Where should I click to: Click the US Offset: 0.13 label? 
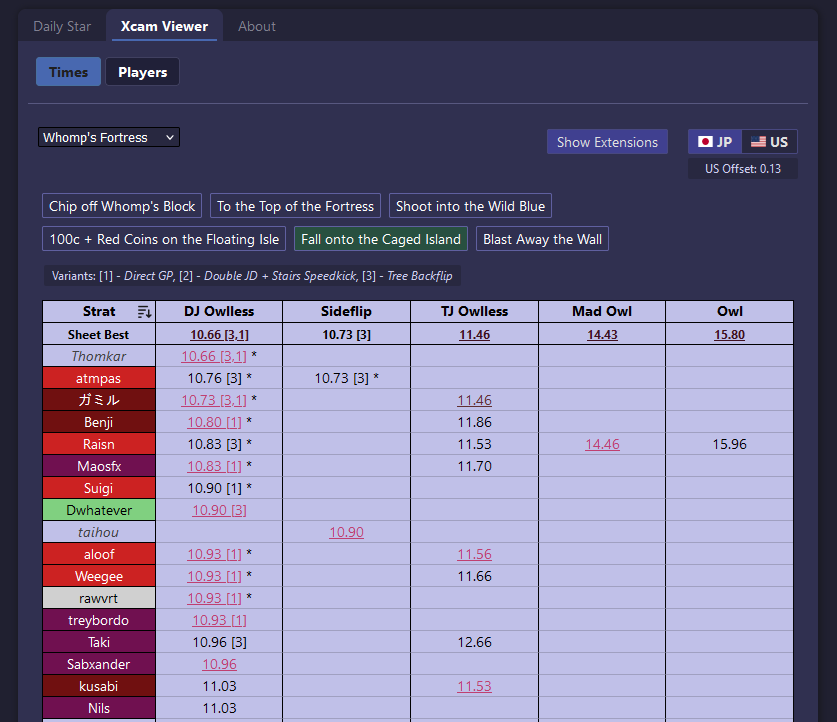(743, 169)
